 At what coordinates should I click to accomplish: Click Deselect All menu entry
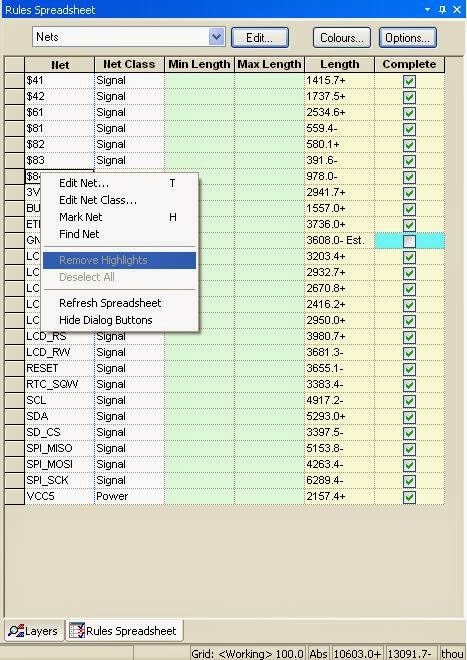click(119, 277)
